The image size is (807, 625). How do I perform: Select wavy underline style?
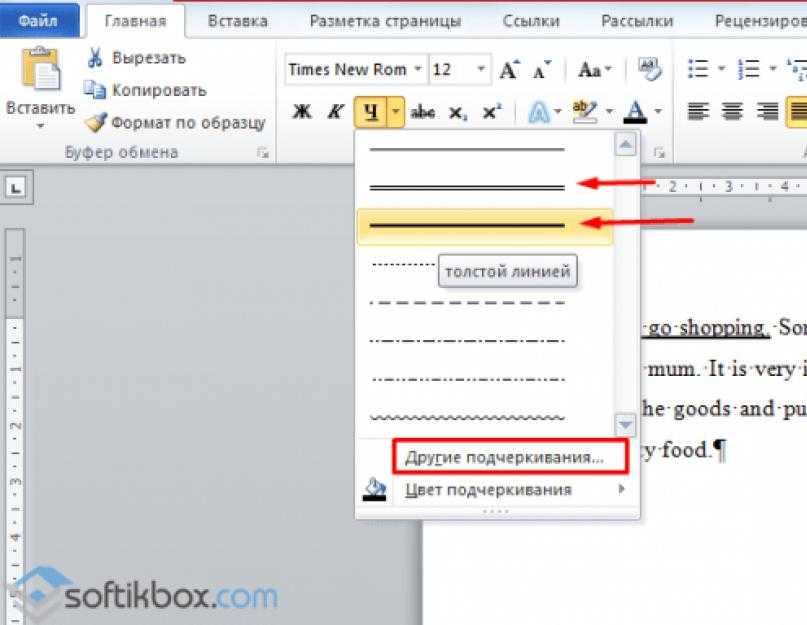[485, 417]
